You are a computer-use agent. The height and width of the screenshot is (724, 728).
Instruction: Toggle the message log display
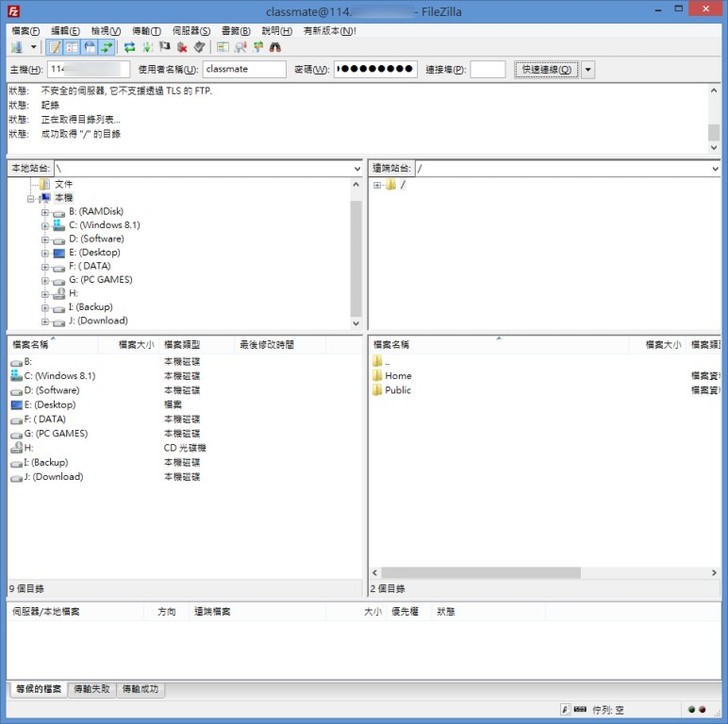pyautogui.click(x=55, y=47)
